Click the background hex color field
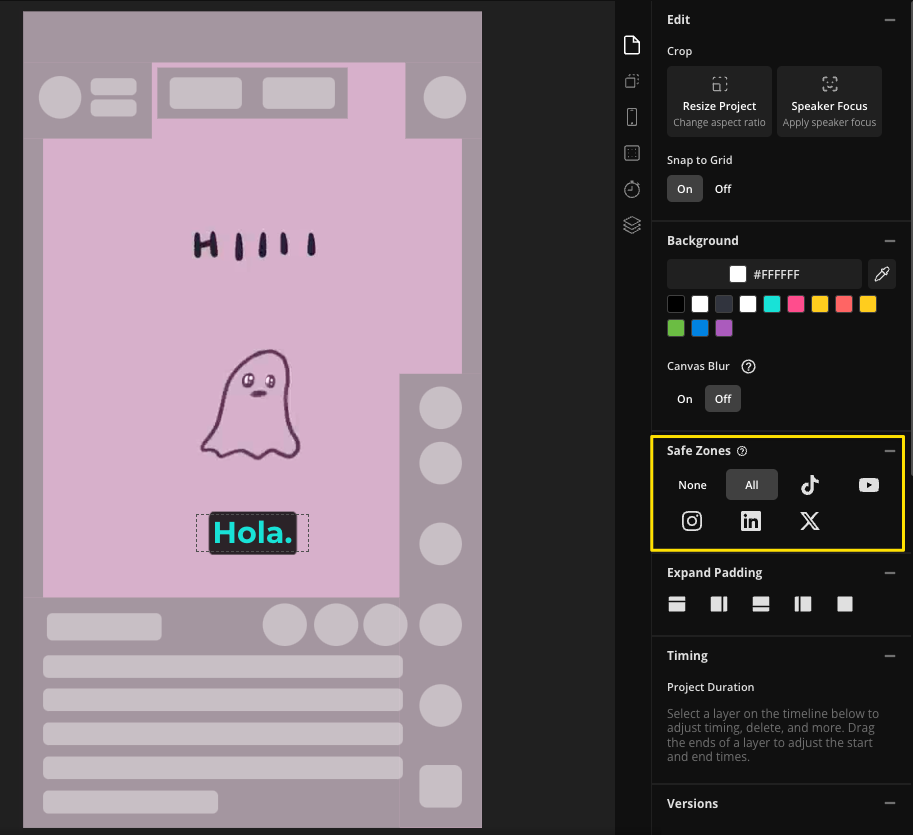The width and height of the screenshot is (913, 835). point(764,274)
